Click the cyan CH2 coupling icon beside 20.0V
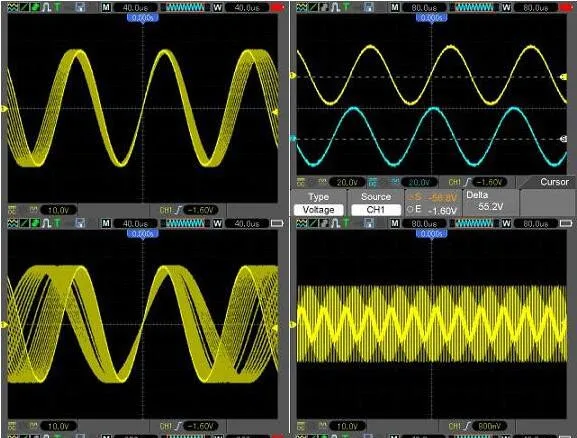The image size is (577, 438). click(373, 182)
